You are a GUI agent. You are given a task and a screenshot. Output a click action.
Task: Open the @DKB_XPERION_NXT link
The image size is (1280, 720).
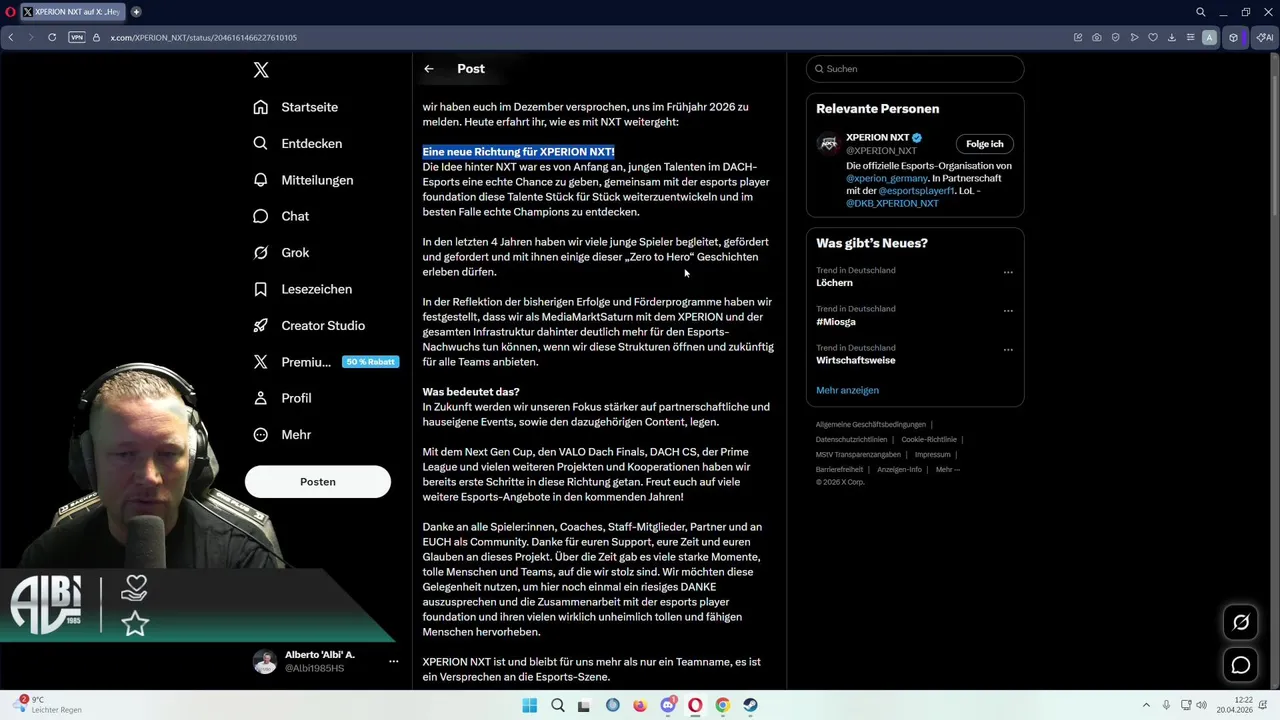[x=892, y=203]
